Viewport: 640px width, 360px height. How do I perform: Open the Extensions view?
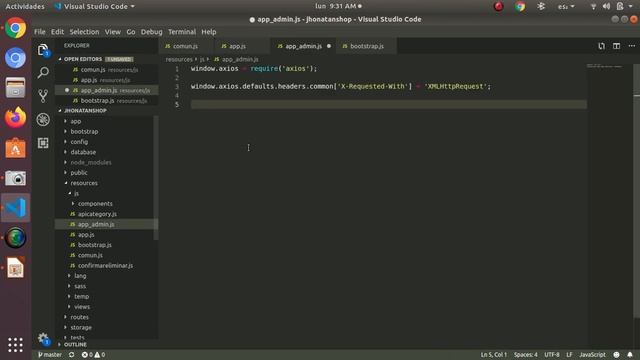(43, 142)
